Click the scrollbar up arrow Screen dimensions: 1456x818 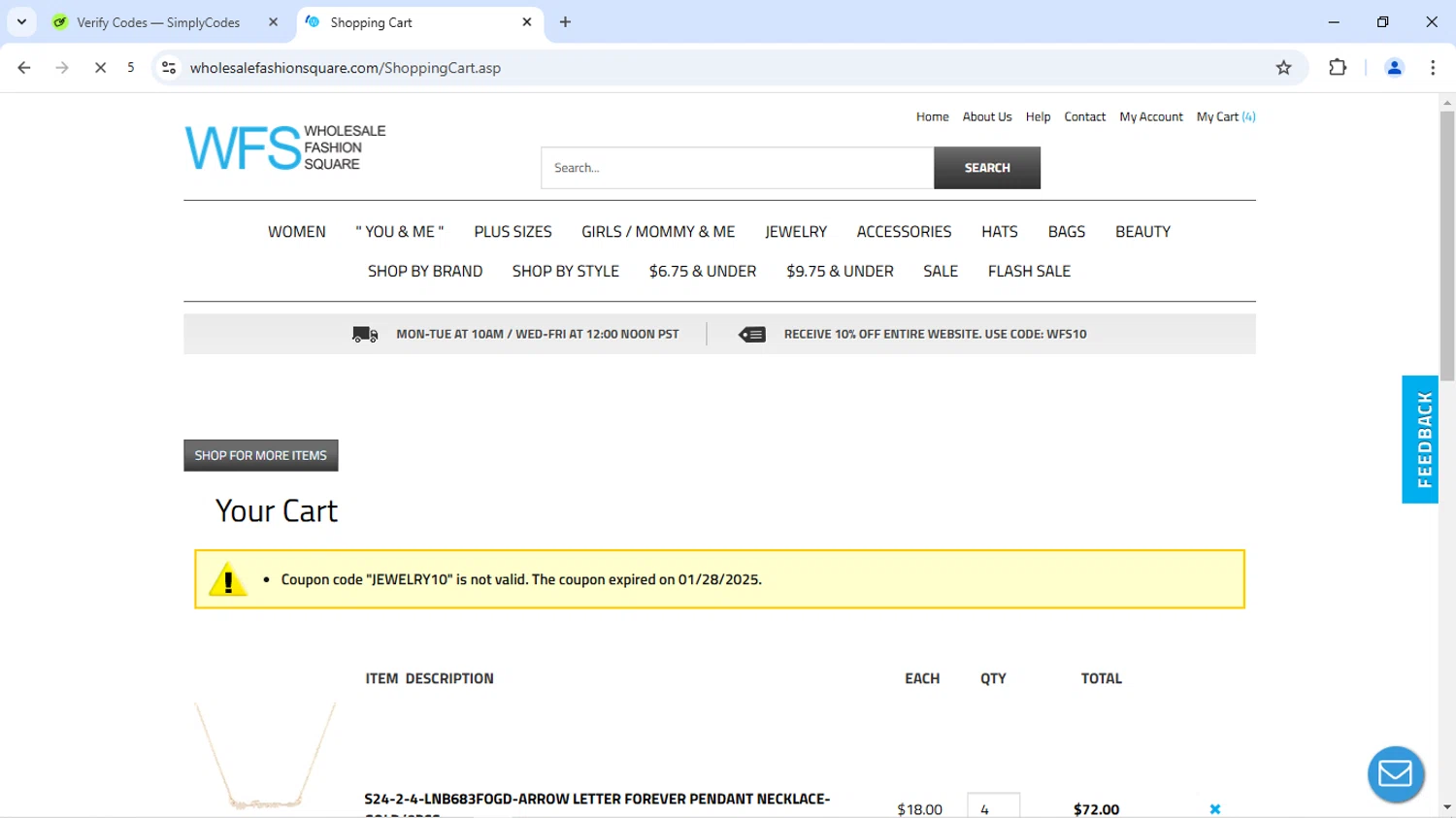coord(1447,102)
